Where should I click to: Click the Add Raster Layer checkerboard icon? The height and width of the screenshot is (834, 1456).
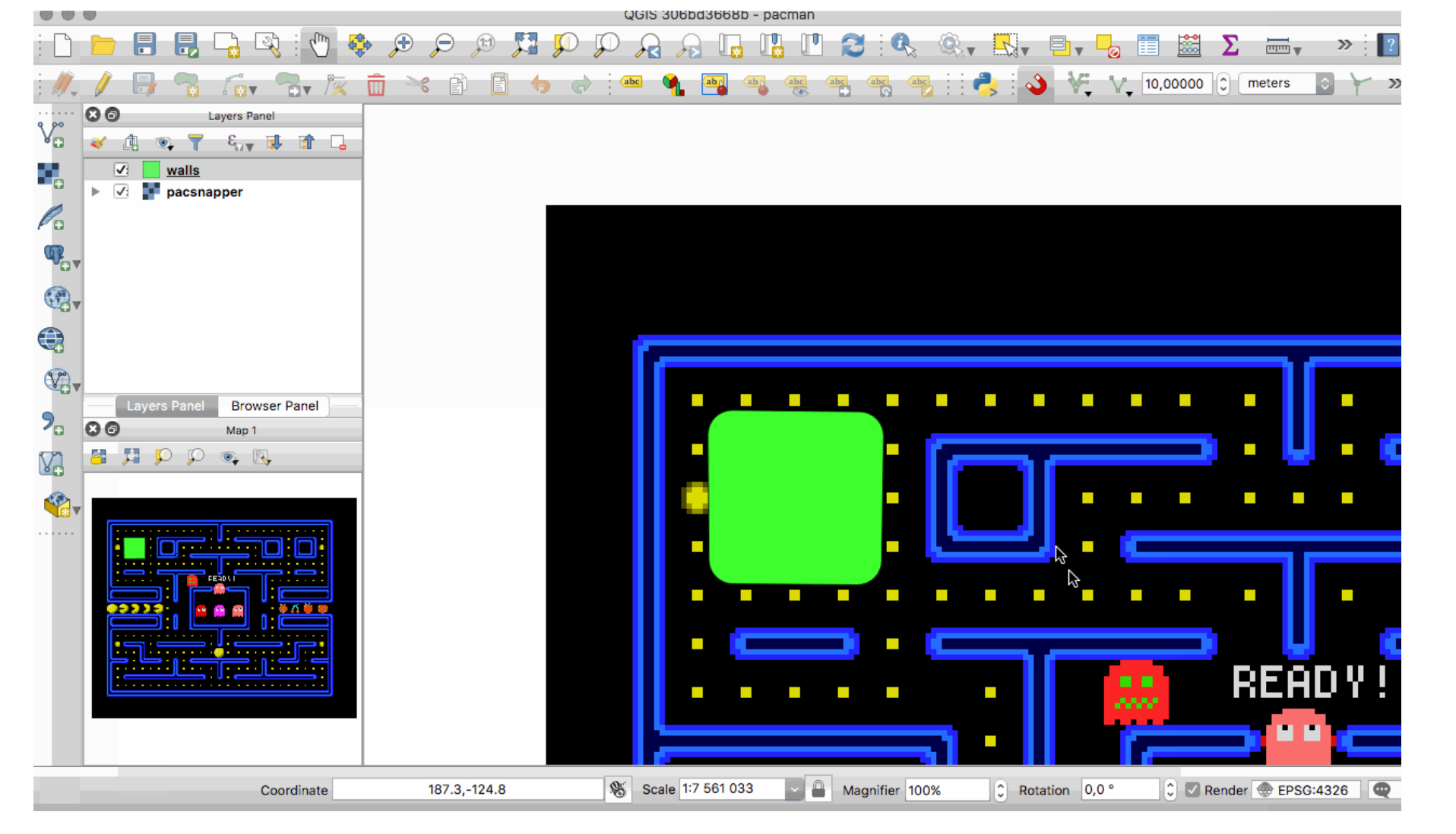click(51, 175)
